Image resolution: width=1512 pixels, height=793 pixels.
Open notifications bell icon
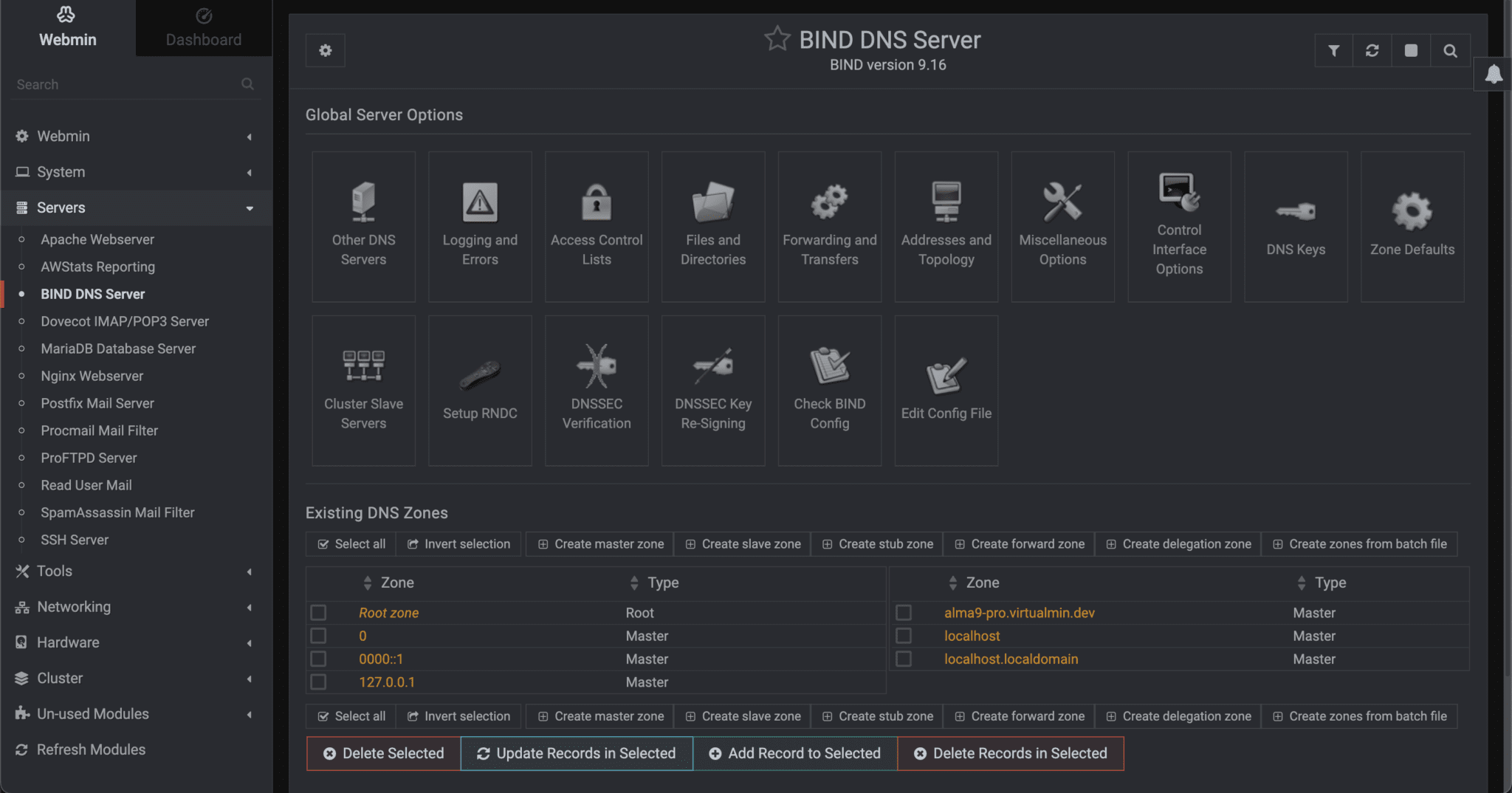(x=1494, y=74)
